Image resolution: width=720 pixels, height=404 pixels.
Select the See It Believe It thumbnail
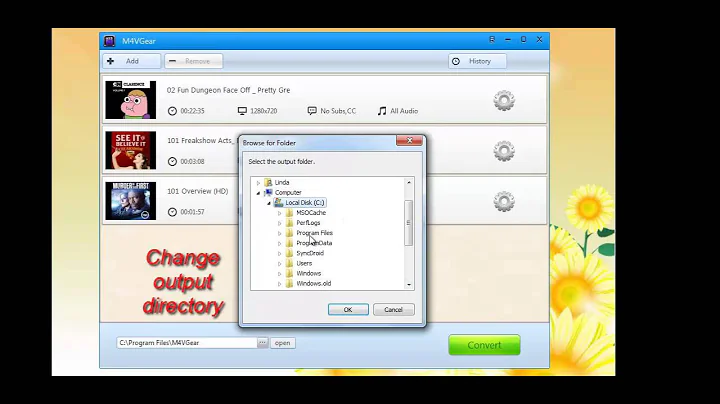tap(130, 151)
